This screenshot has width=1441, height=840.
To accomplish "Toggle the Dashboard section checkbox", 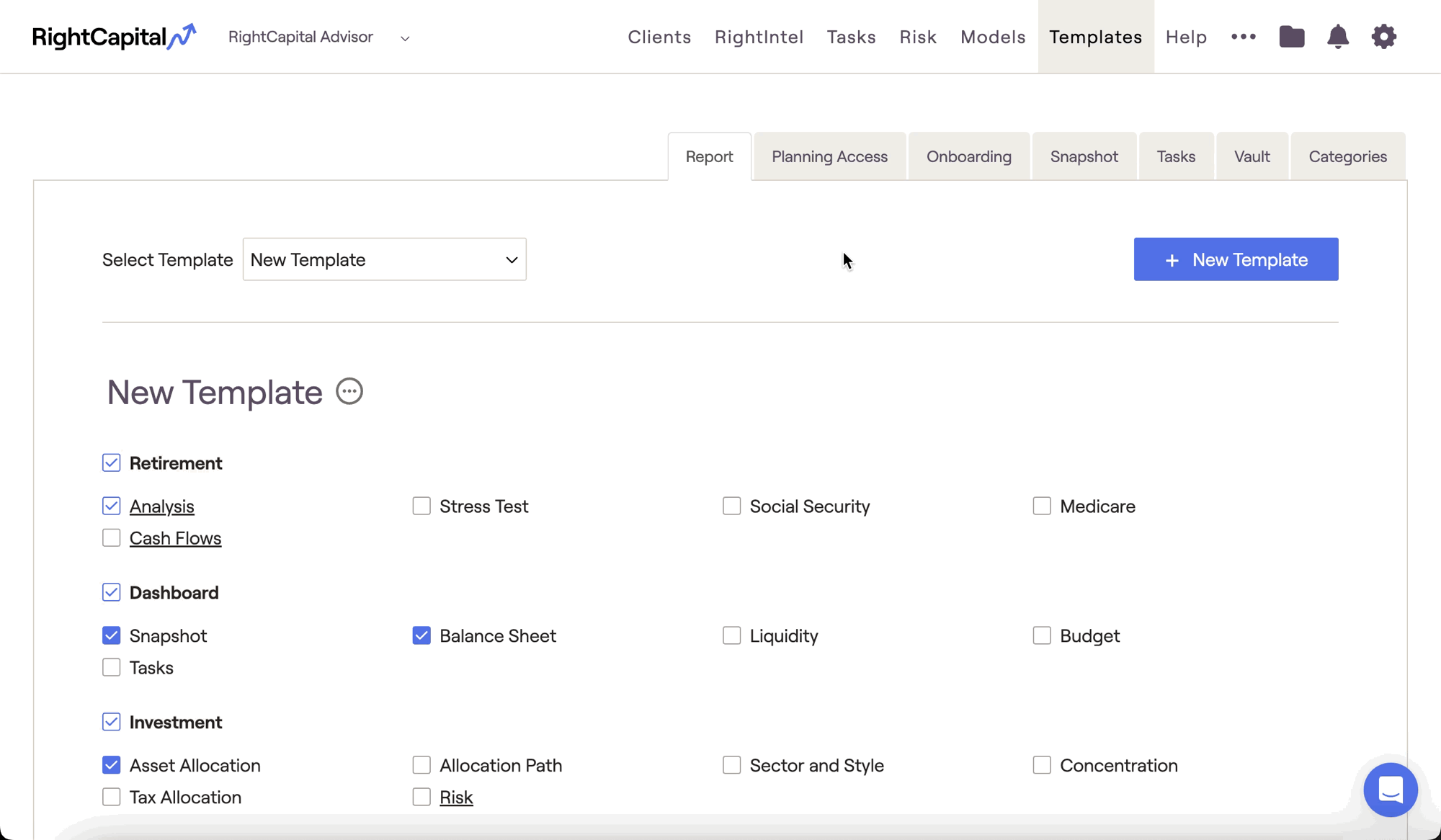I will coord(111,592).
